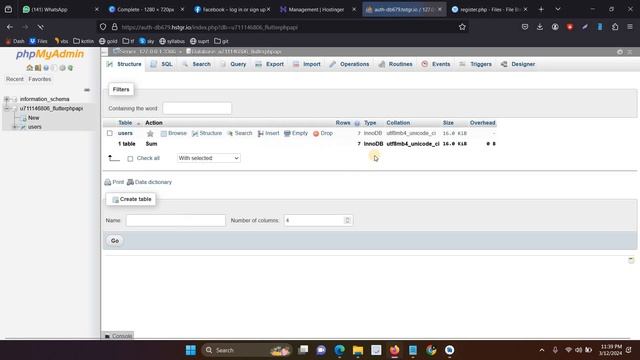This screenshot has height=360, width=640.
Task: Open the Designer tab
Action: [518, 64]
